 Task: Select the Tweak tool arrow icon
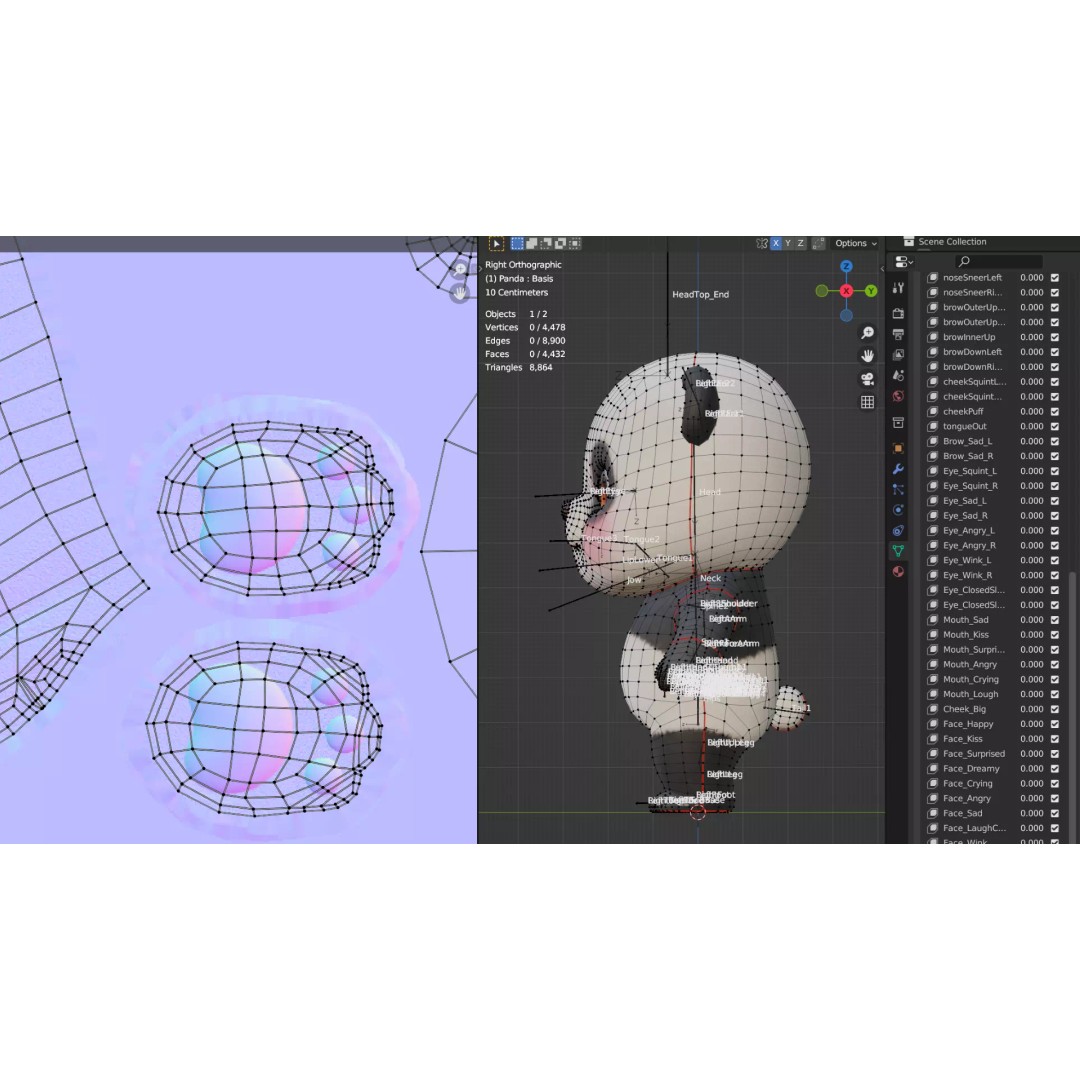pyautogui.click(x=496, y=244)
